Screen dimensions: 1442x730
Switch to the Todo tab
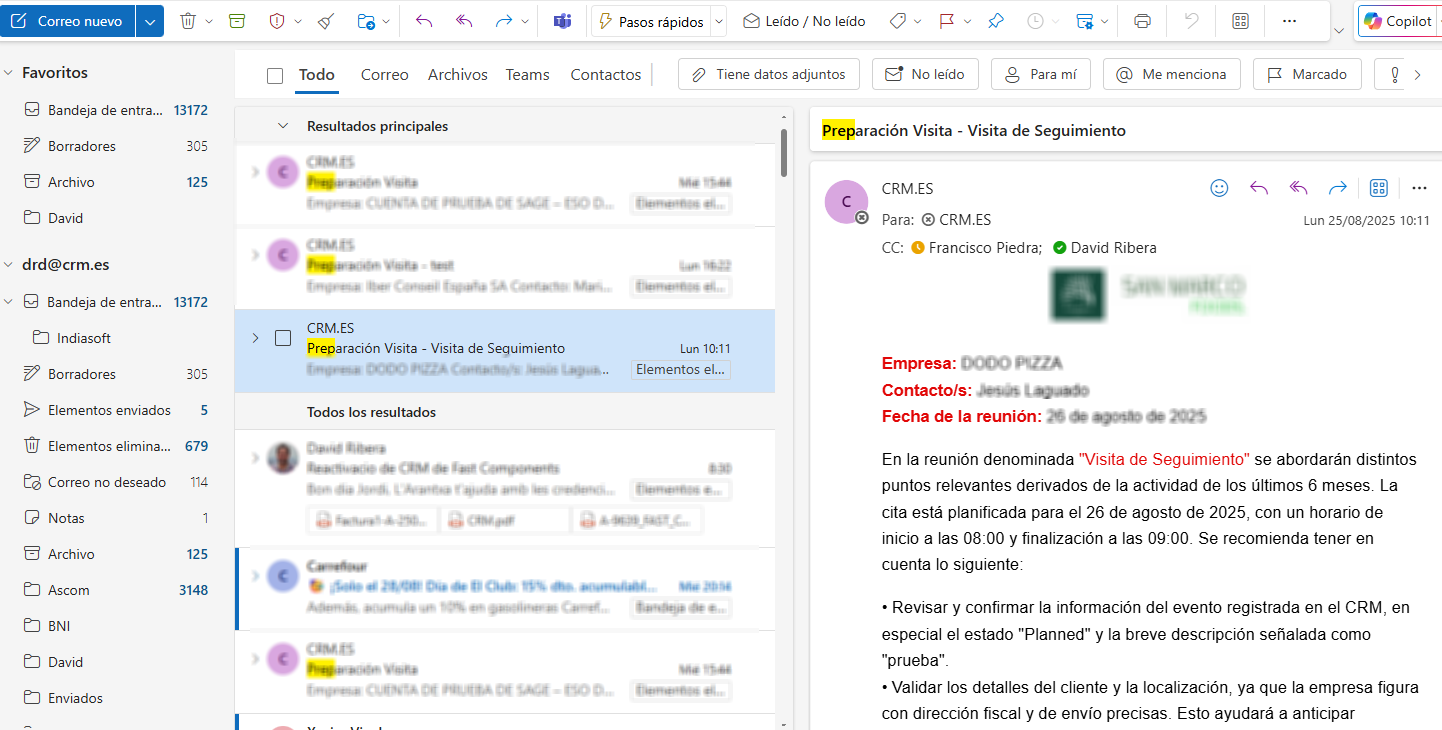pos(317,75)
